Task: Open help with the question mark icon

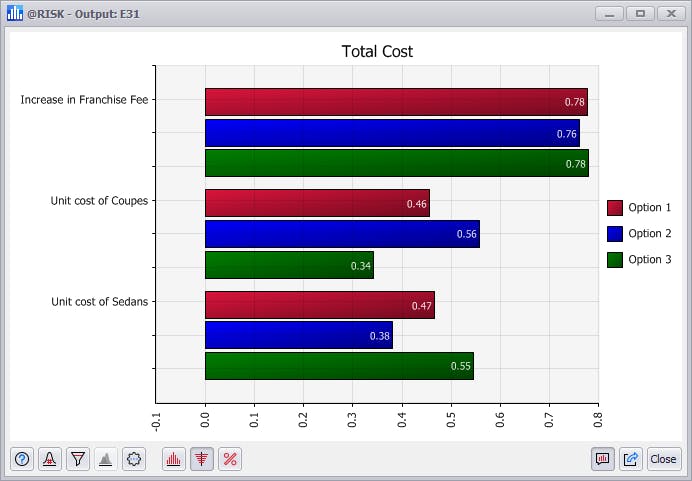Action: [x=22, y=459]
